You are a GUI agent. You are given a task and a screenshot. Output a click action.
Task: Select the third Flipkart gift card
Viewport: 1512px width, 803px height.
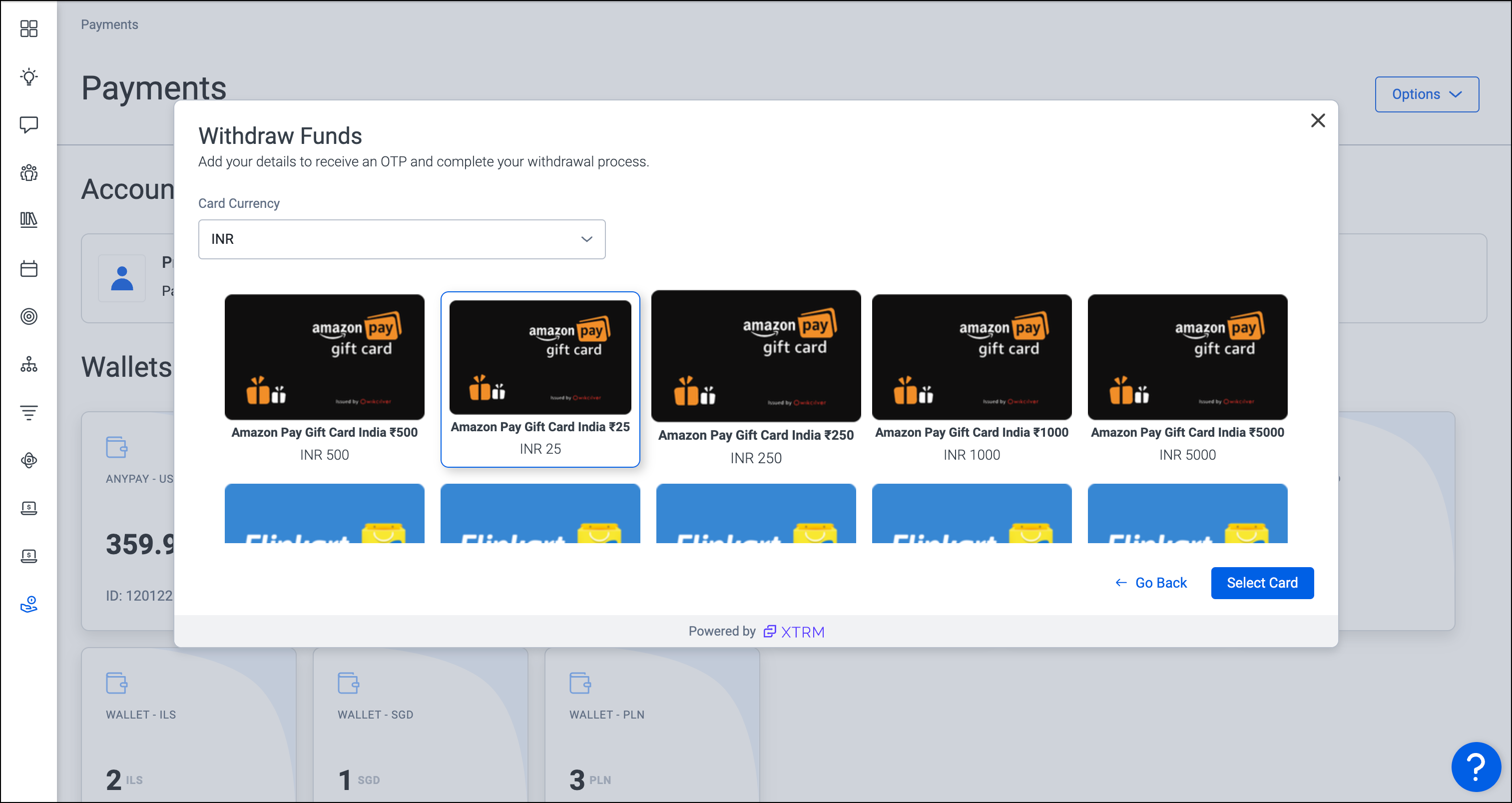[756, 513]
